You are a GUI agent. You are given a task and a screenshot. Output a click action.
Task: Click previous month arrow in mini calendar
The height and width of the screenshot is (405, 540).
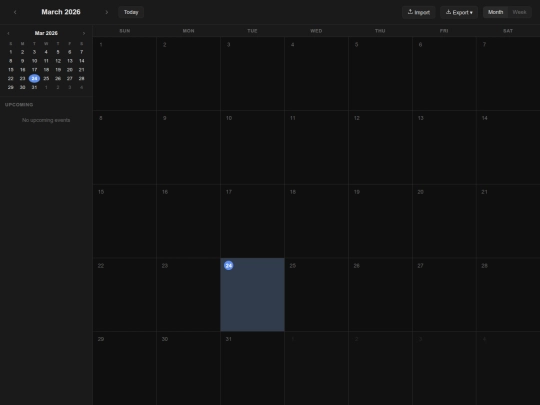coord(8,33)
